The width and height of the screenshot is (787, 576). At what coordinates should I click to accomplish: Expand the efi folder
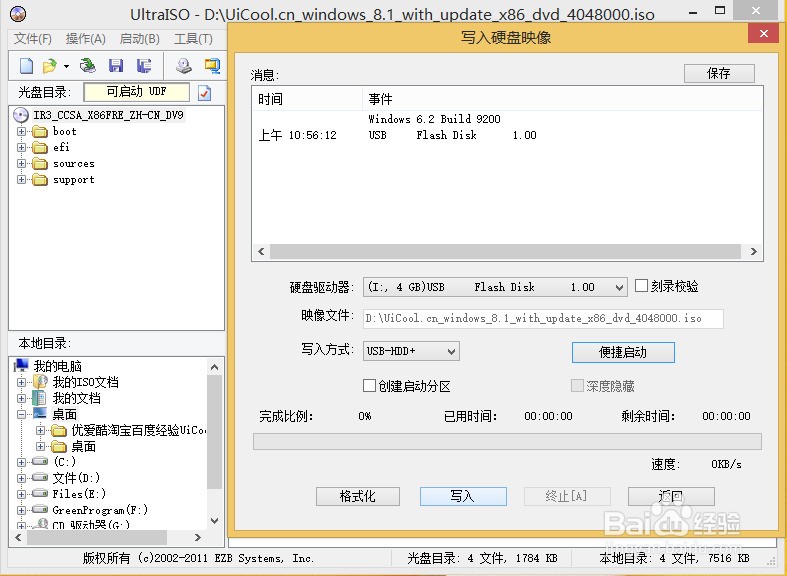point(21,148)
